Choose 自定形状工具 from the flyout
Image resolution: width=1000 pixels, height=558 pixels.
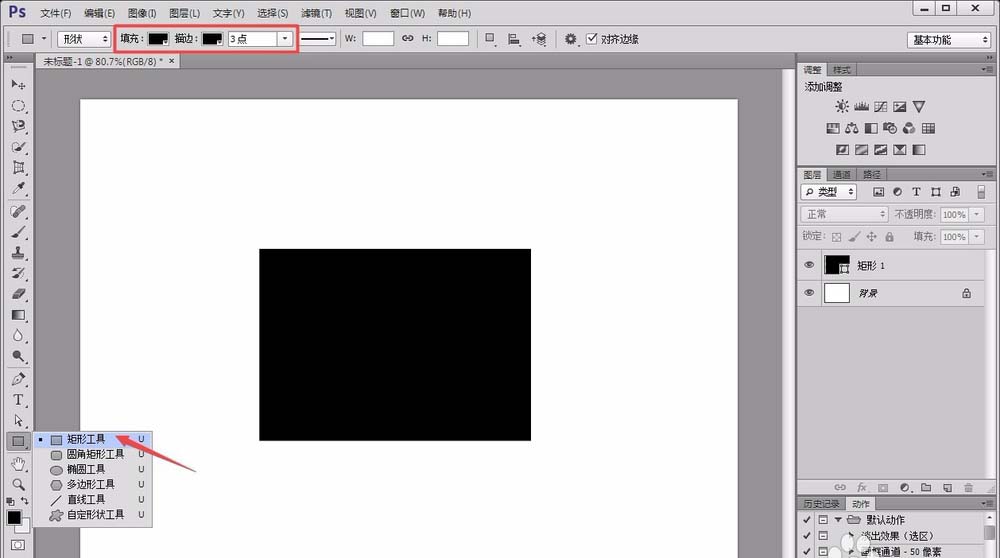(95, 515)
